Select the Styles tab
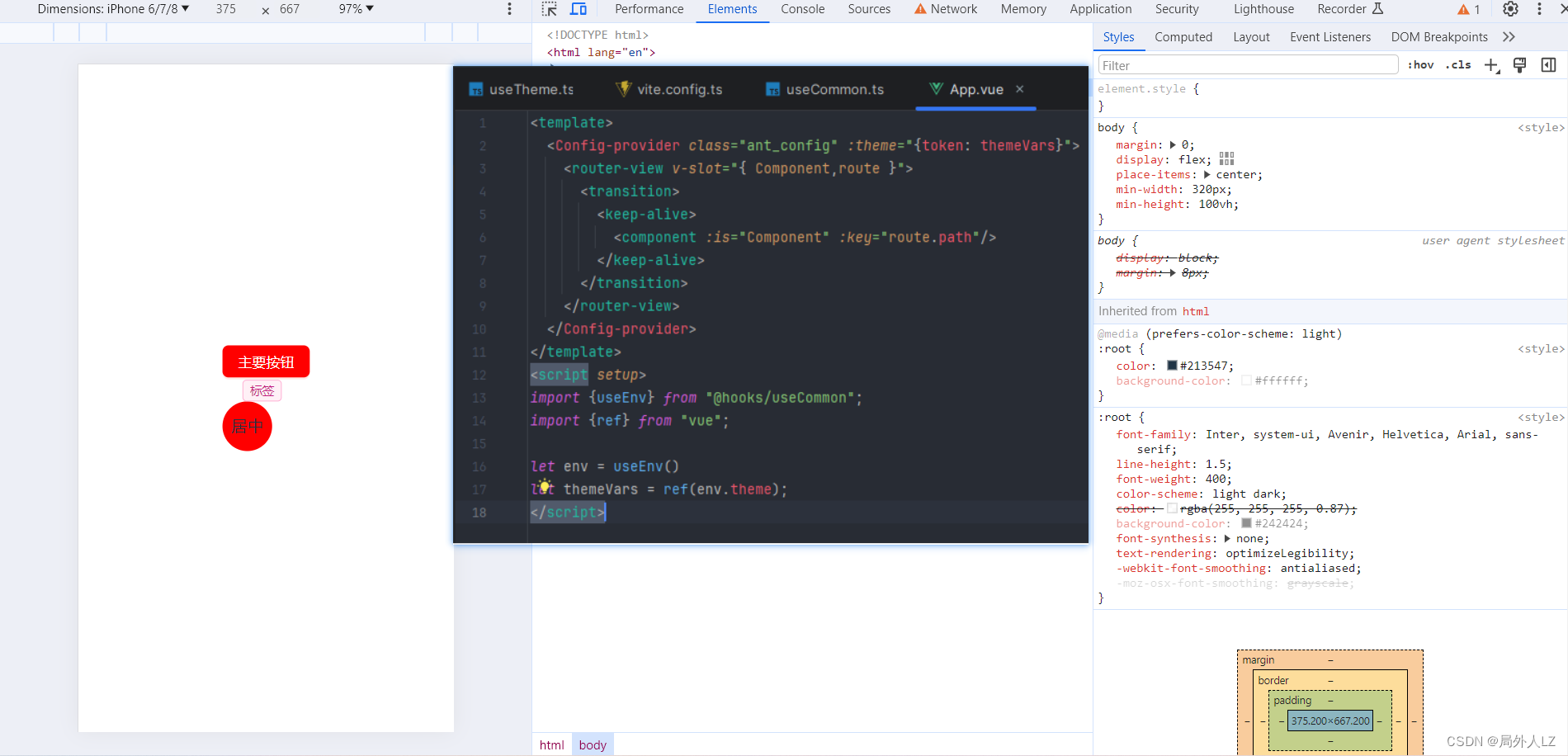 click(x=1118, y=37)
